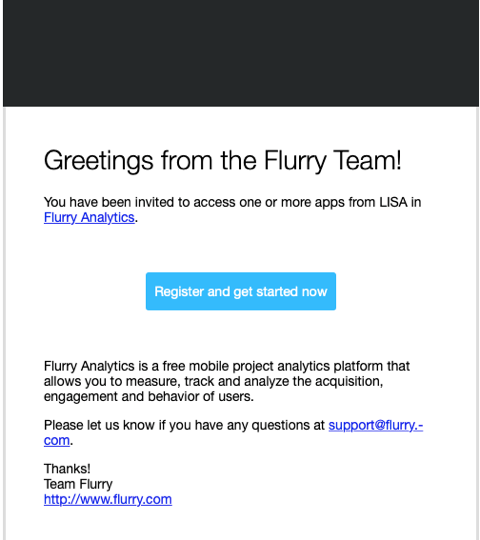Open the support@flurry. email link

[376, 425]
